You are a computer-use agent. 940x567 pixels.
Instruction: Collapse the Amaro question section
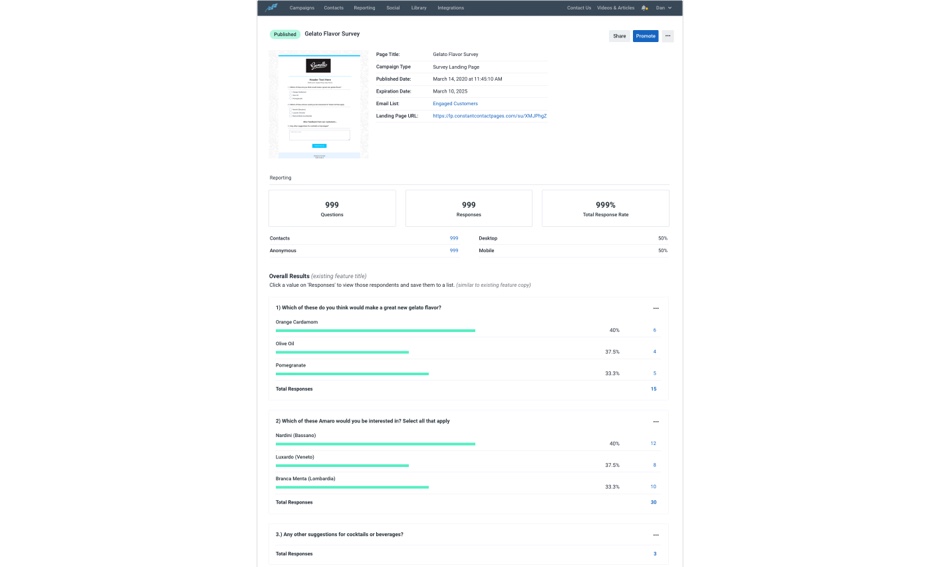(656, 422)
